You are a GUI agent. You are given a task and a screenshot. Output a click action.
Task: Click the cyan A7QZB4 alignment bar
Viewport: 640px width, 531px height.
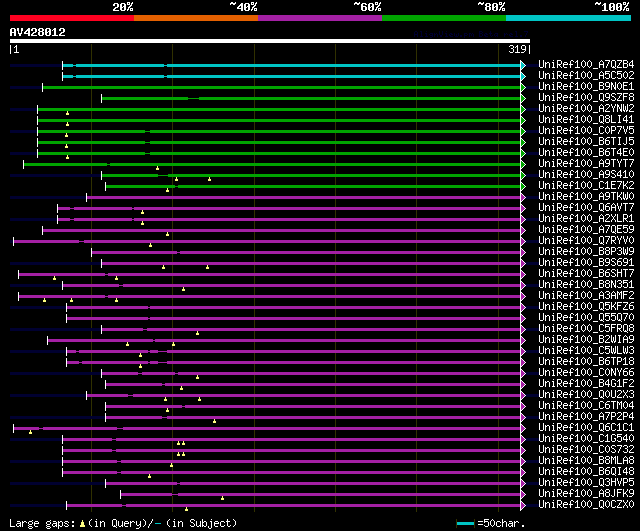[x=291, y=65]
